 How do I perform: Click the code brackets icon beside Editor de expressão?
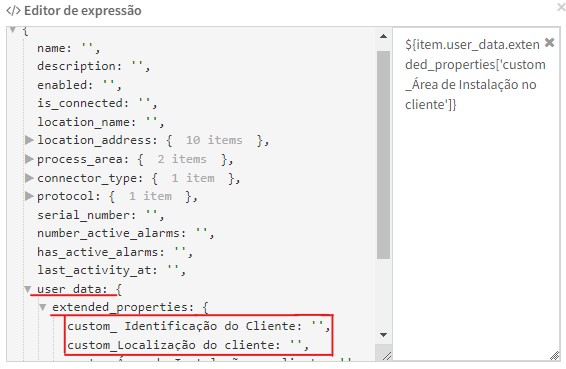click(13, 10)
